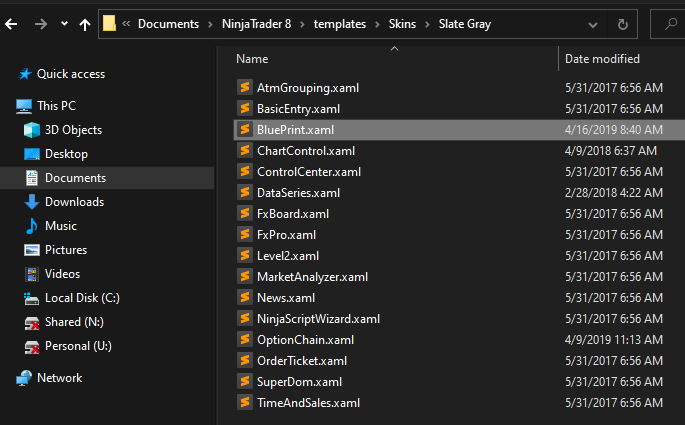
Task: Click the breadcrumb overflow chevron
Action: click(126, 23)
